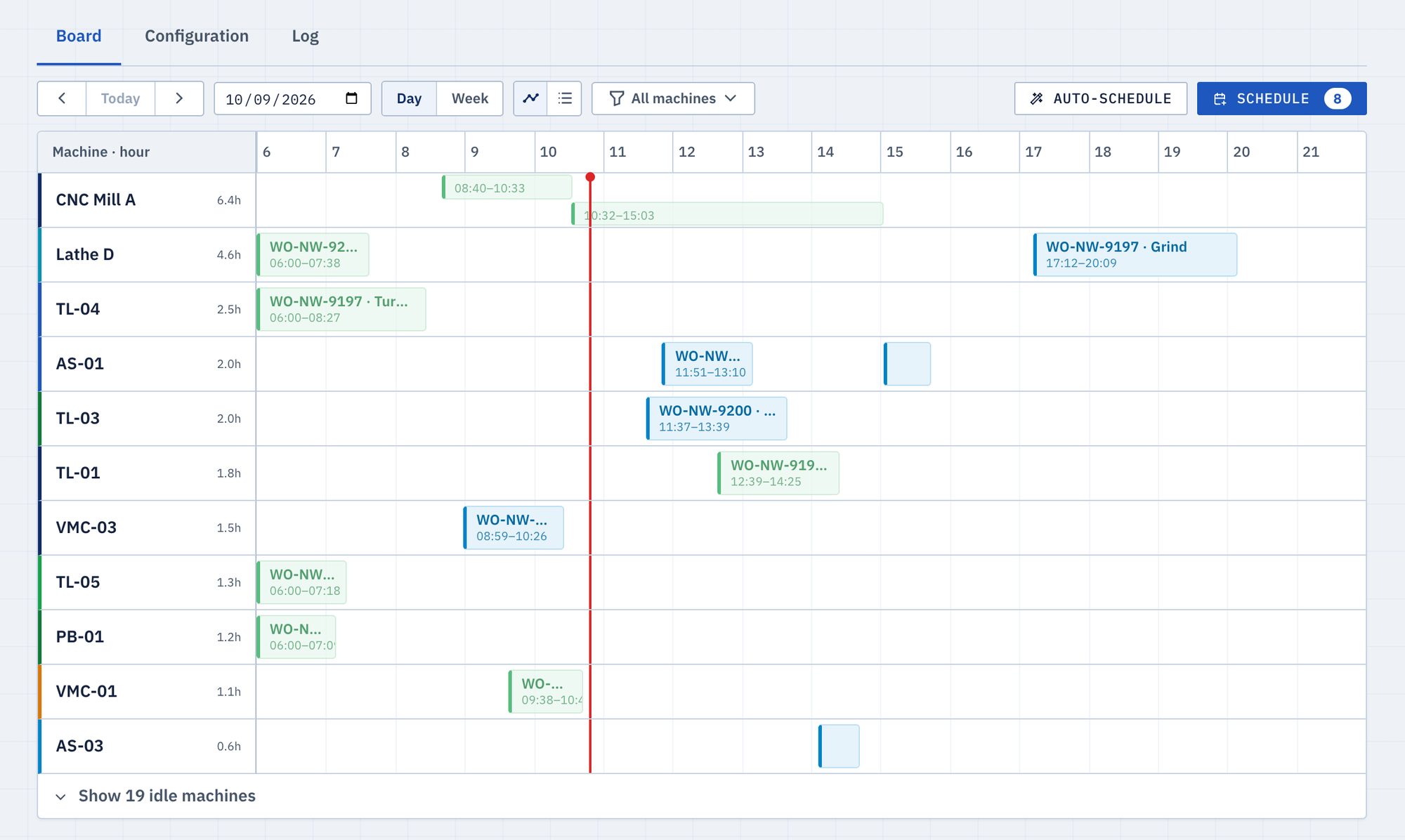Click the Today button

(120, 98)
